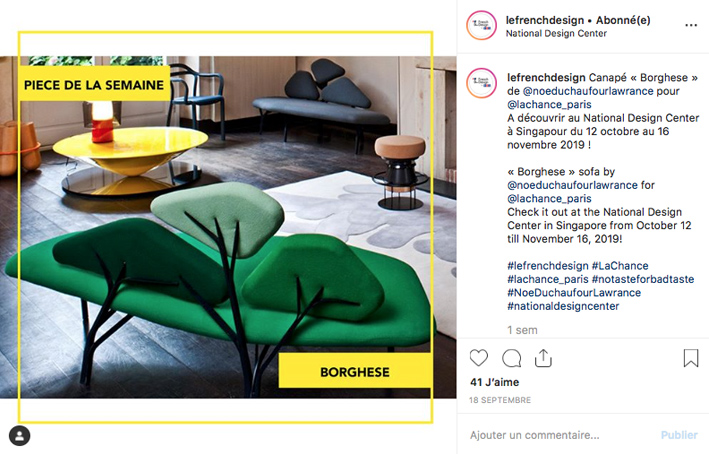The image size is (709, 454).
Task: Click the tagged people icon on photo
Action: 19,436
